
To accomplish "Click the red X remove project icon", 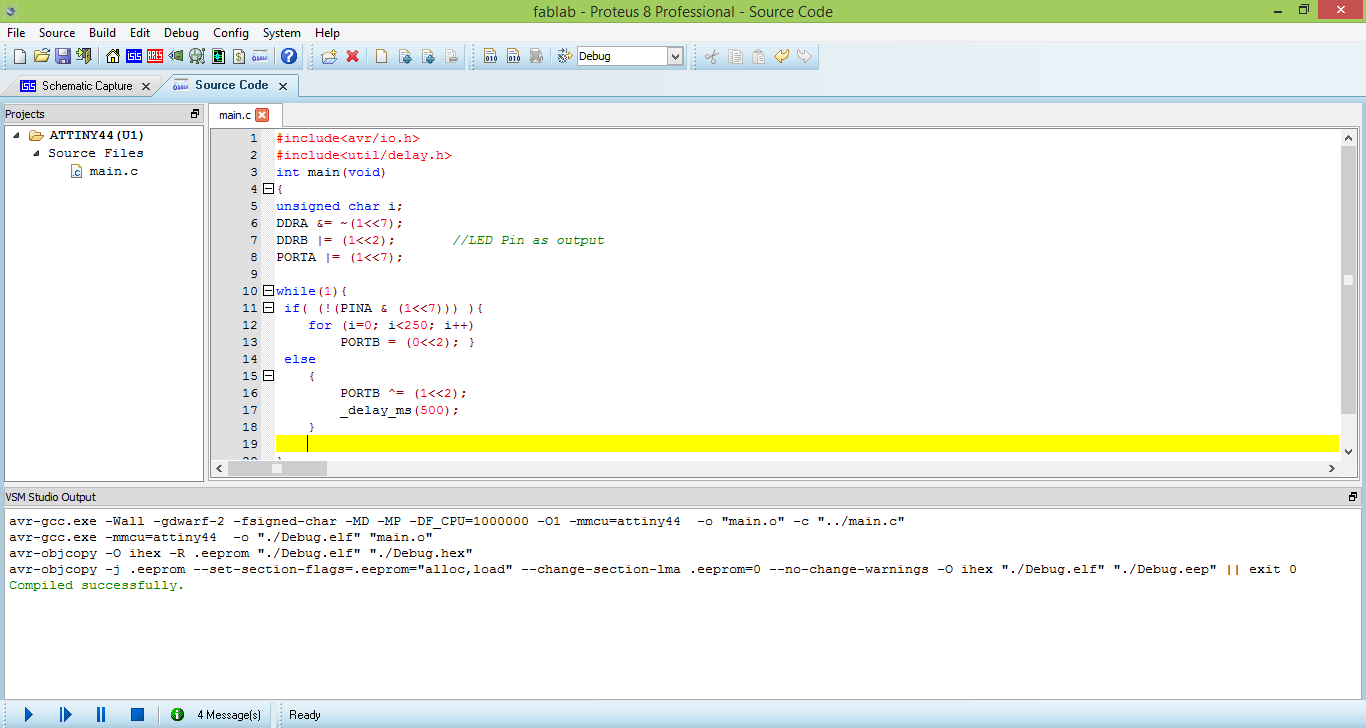I will (x=352, y=56).
